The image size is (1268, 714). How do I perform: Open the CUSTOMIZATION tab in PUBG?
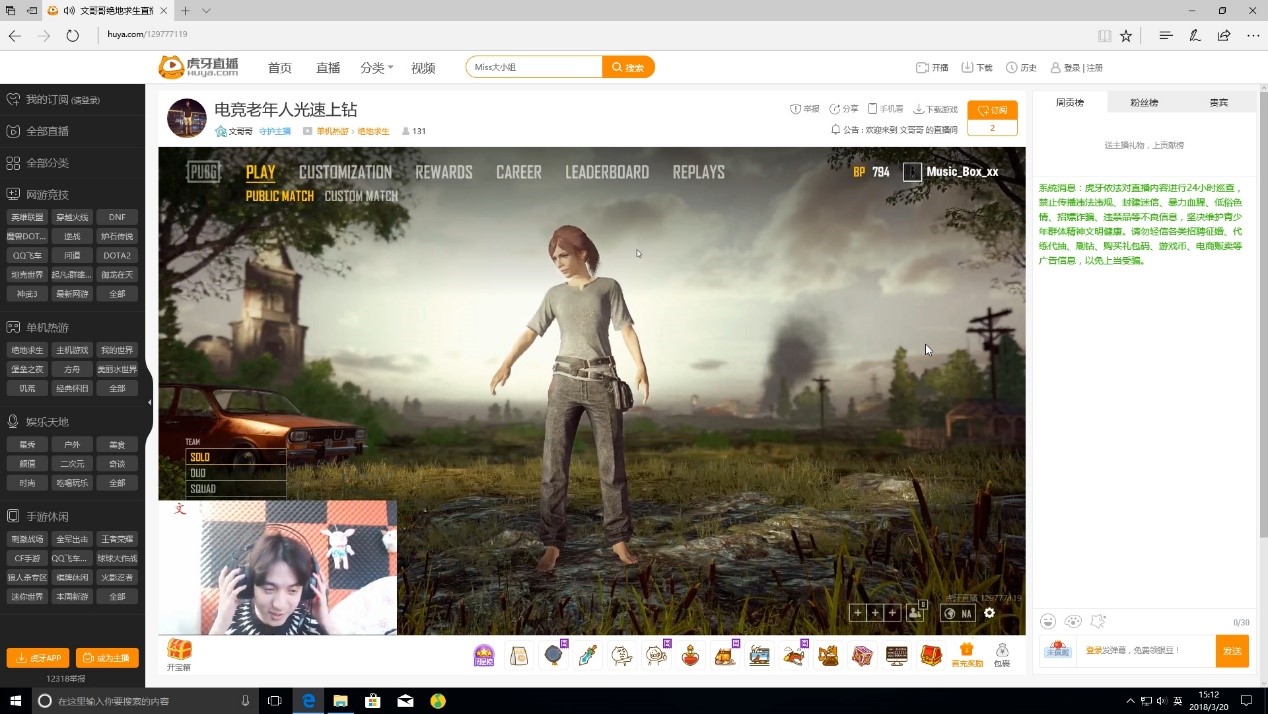[345, 172]
